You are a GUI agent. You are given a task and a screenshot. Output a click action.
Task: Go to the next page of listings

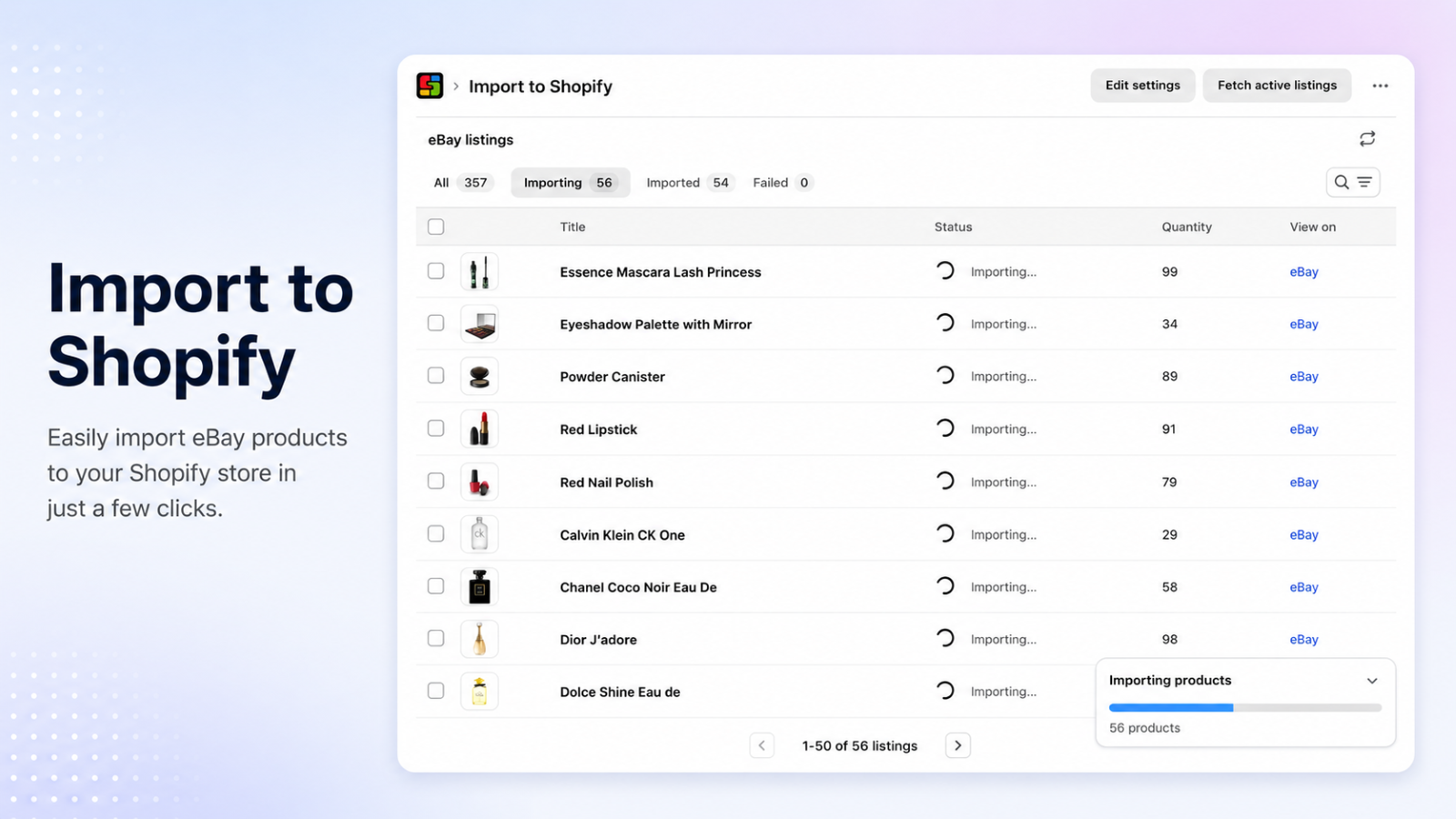click(x=957, y=745)
